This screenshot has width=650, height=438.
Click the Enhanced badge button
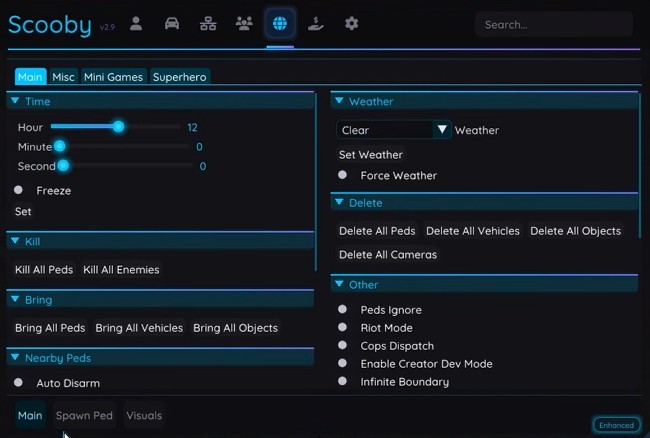pos(616,425)
